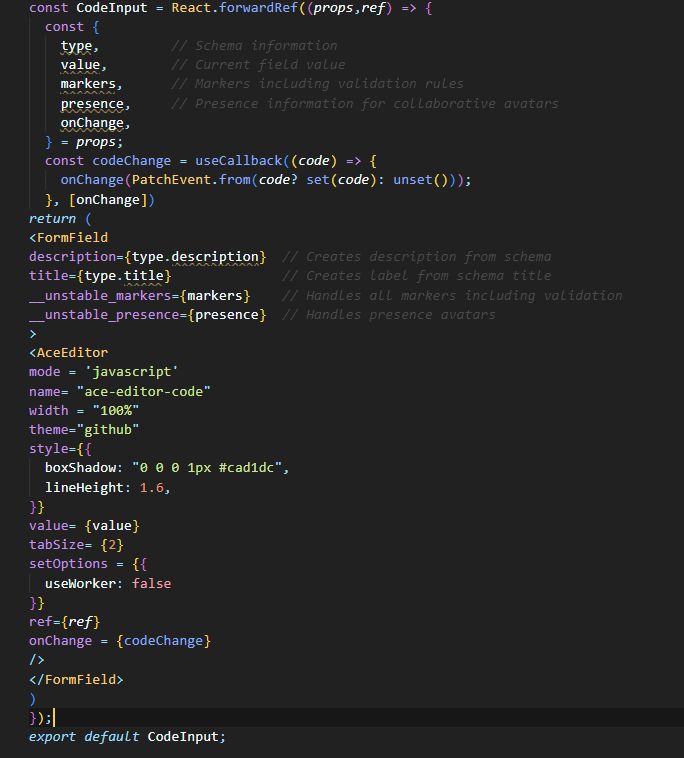Image resolution: width=684 pixels, height=758 pixels.
Task: Click the '<FormField' opening tag
Action: (x=68, y=238)
